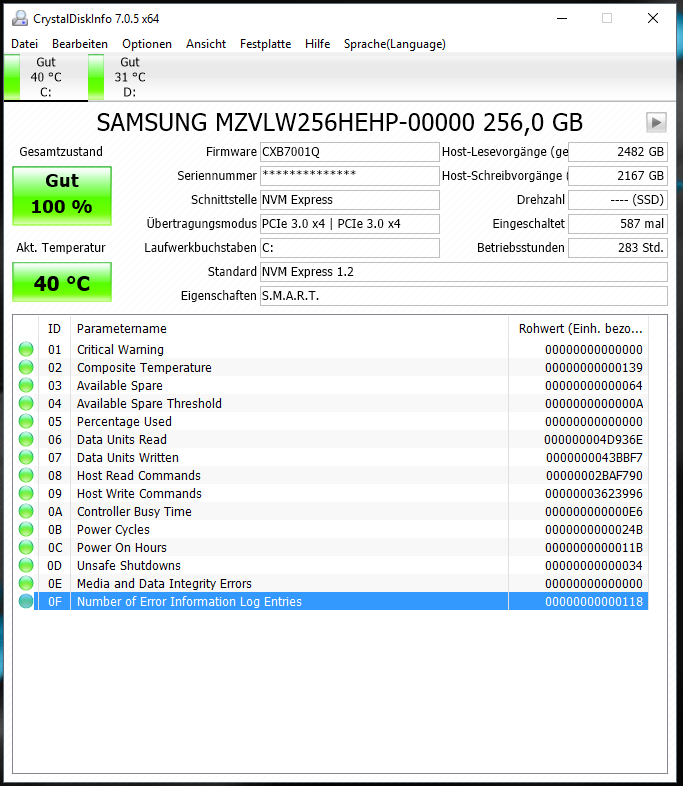Click the Host-Lesevorgänge value 2482 GB

pos(618,152)
